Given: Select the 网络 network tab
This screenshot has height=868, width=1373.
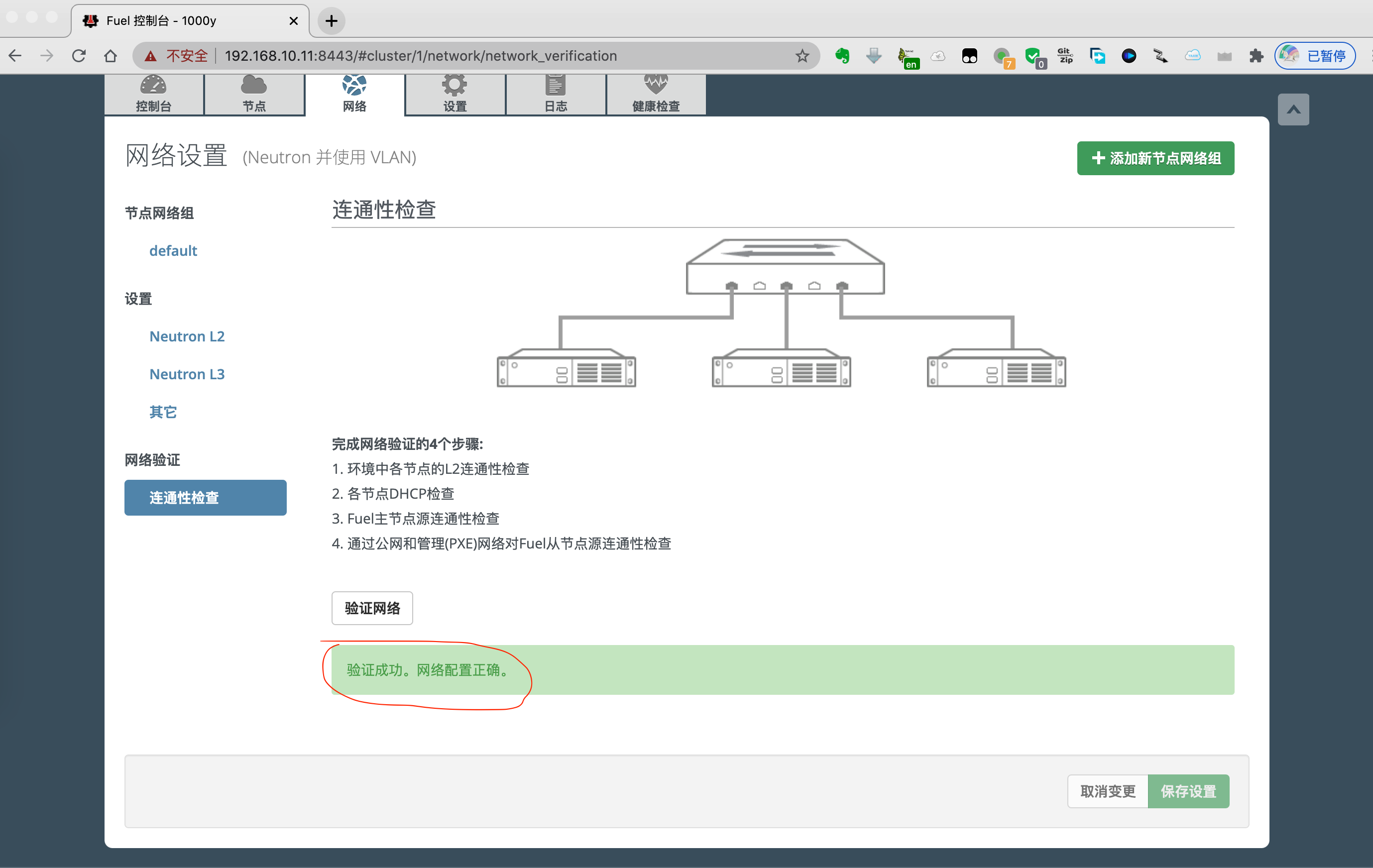Looking at the screenshot, I should (354, 95).
